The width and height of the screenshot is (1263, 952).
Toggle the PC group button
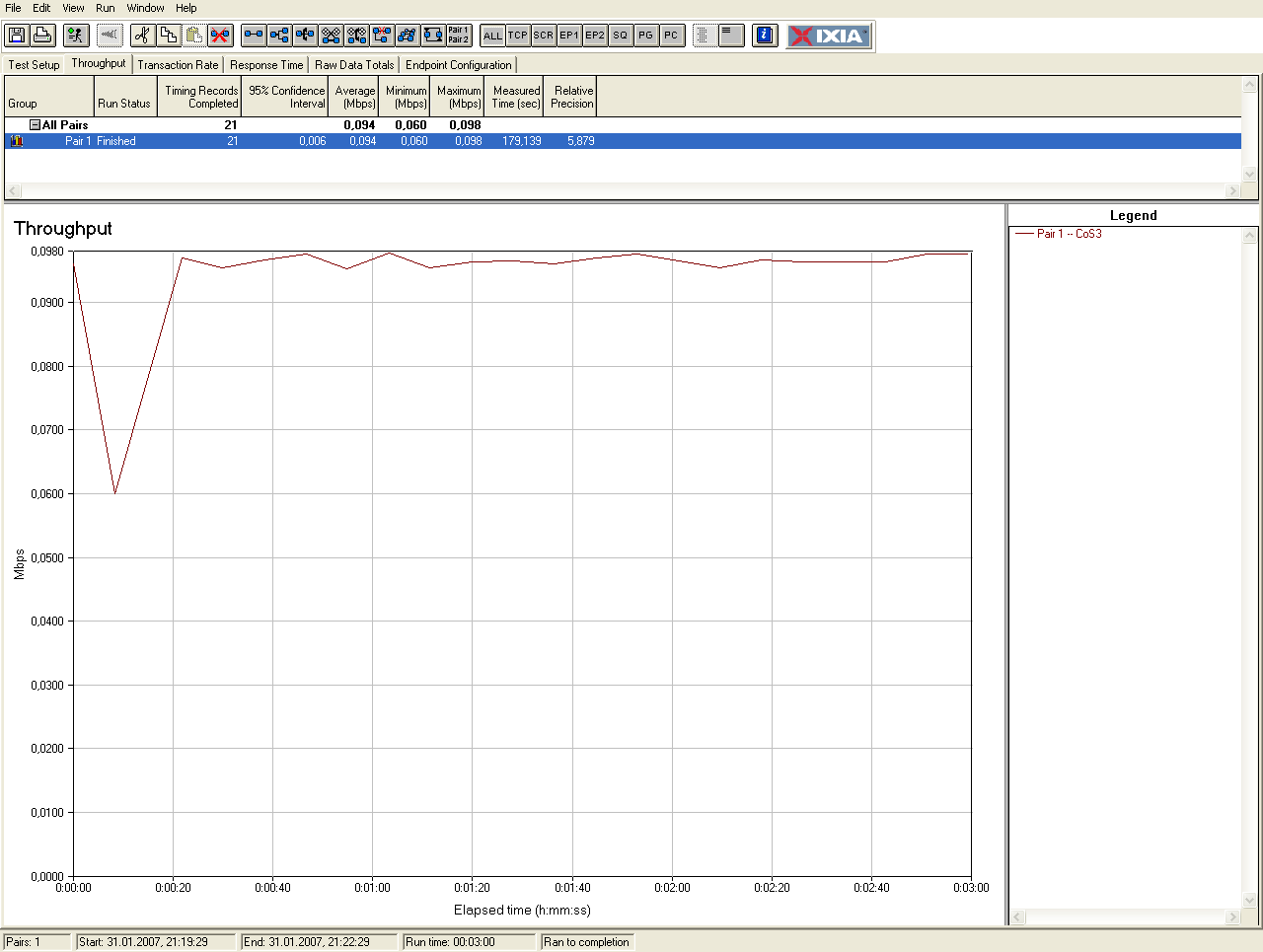[671, 36]
